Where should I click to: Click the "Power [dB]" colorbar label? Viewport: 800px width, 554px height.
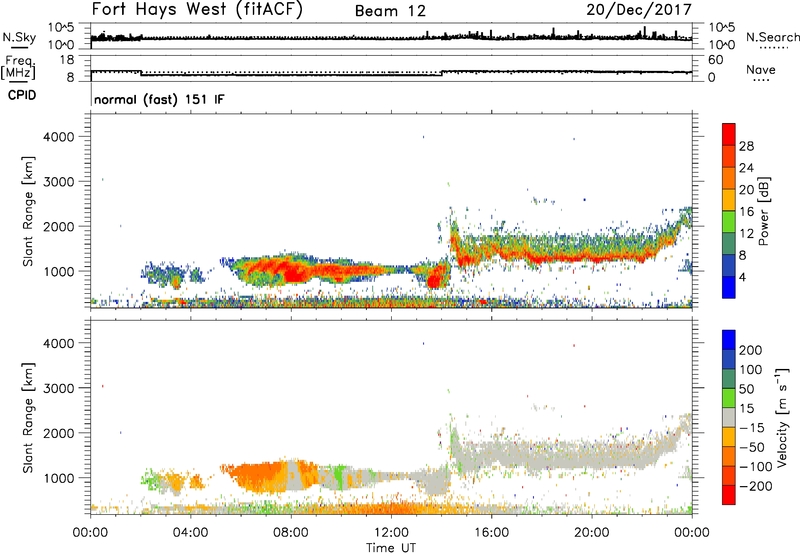point(763,211)
